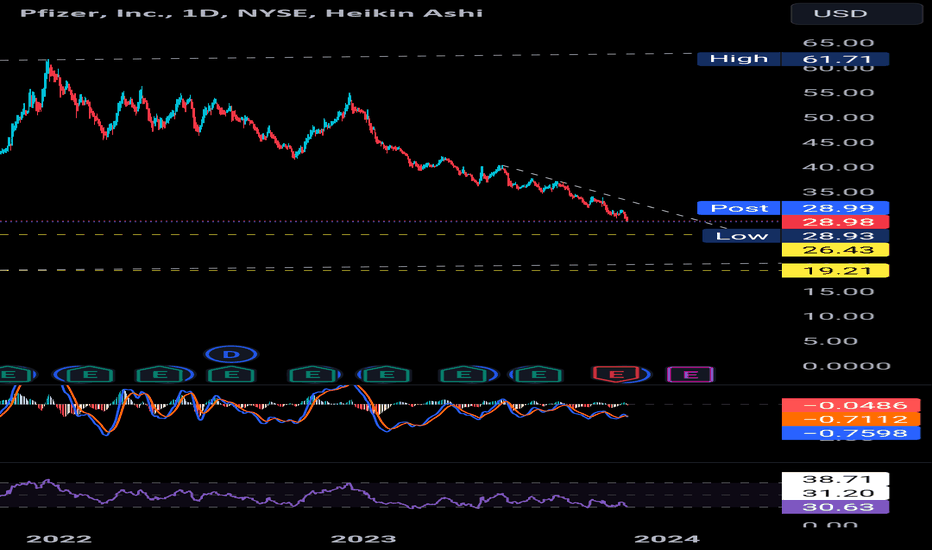Click the 15.00 price axis label
The image size is (932, 550).
click(838, 291)
